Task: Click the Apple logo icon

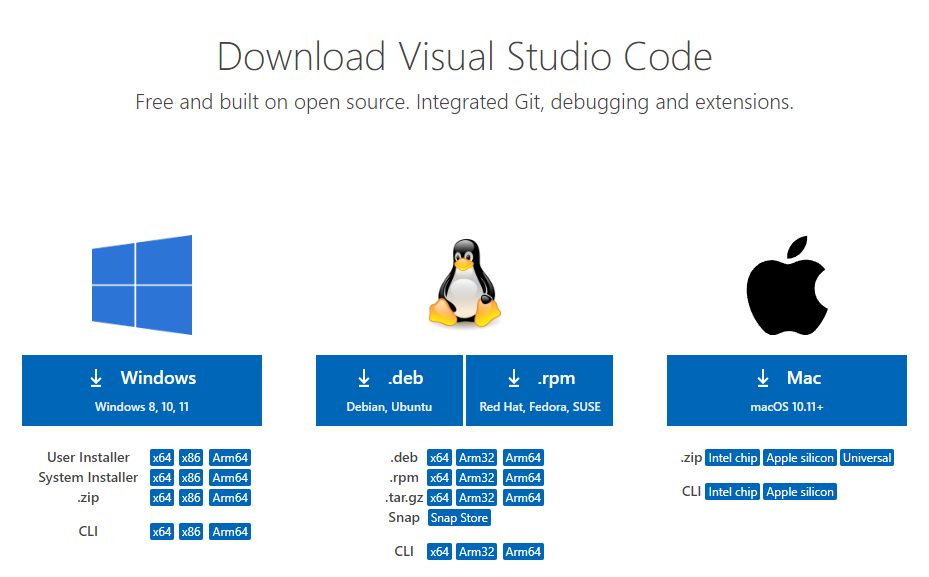Action: point(787,286)
